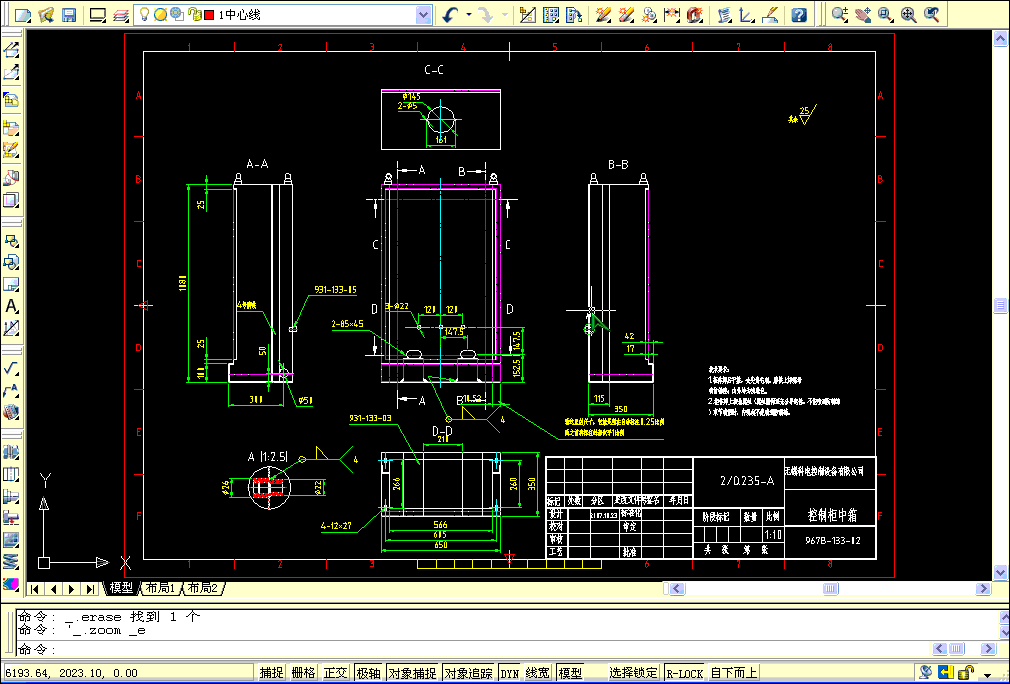This screenshot has height=684, width=1010.
Task: Click the red magnet snap icon
Action: click(695, 15)
